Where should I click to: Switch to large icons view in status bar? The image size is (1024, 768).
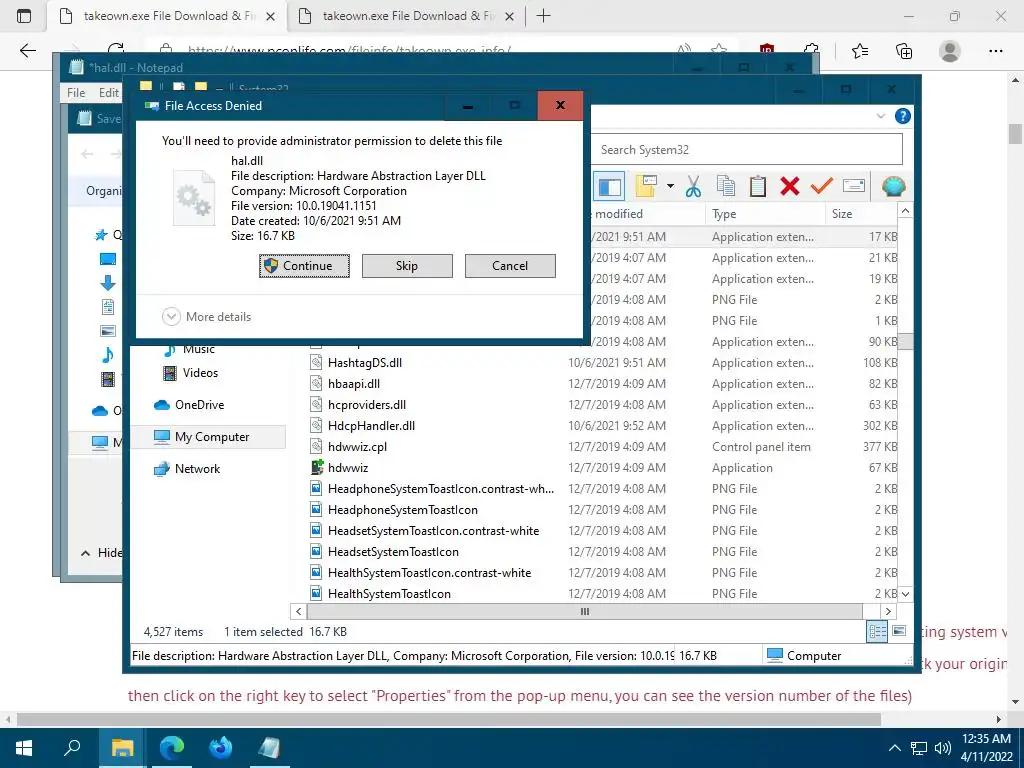coord(899,632)
